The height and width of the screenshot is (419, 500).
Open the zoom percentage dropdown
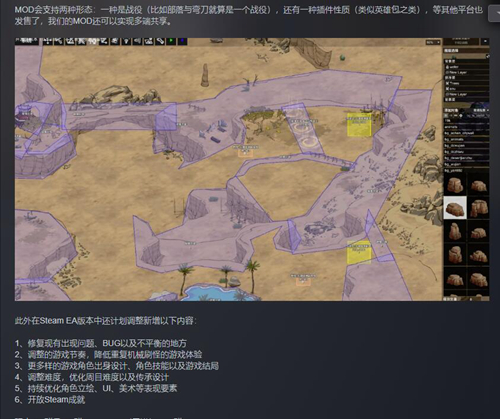[x=433, y=42]
